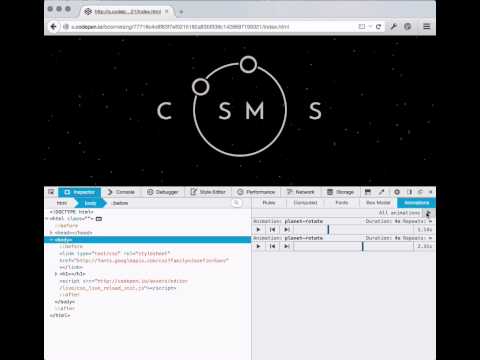
Task: Click the second planet-rotate animation timeline slider
Action: tap(353, 246)
